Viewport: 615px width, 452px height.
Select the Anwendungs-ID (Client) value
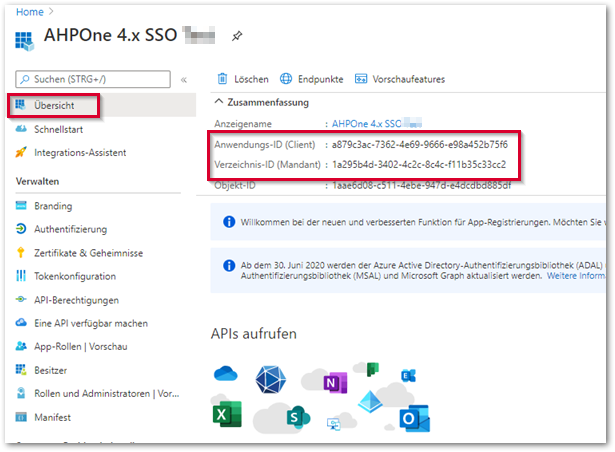click(420, 145)
